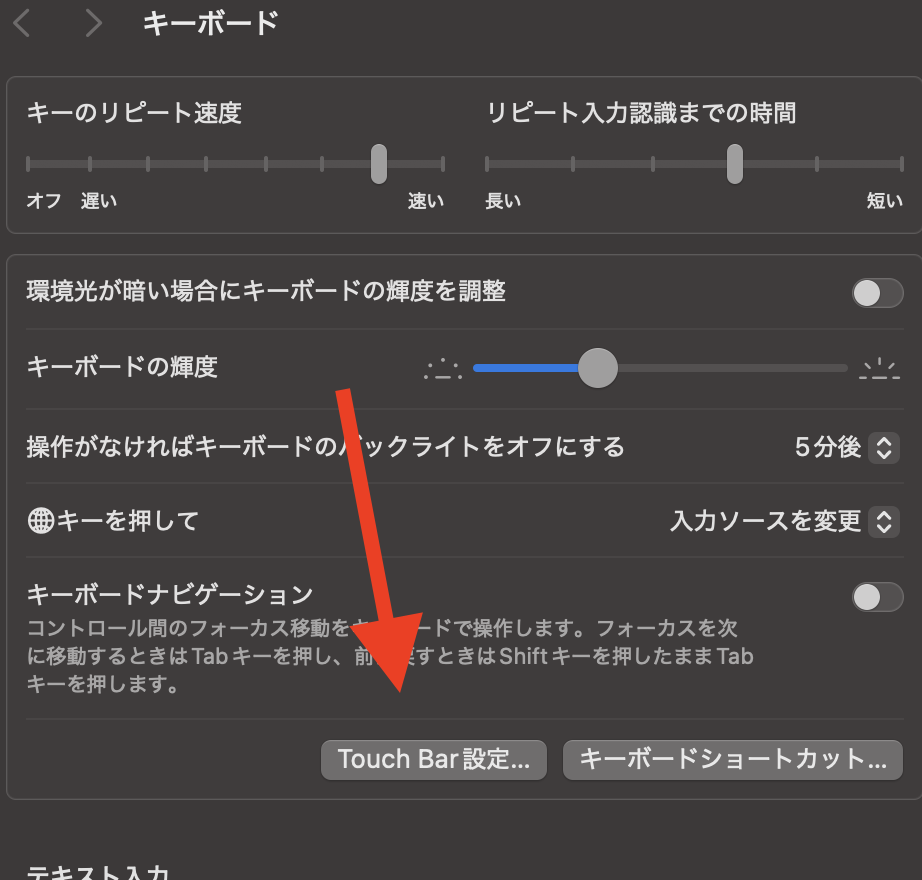Set repeat delay slider to 長い end
Viewport: 922px width, 880px height.
(487, 164)
